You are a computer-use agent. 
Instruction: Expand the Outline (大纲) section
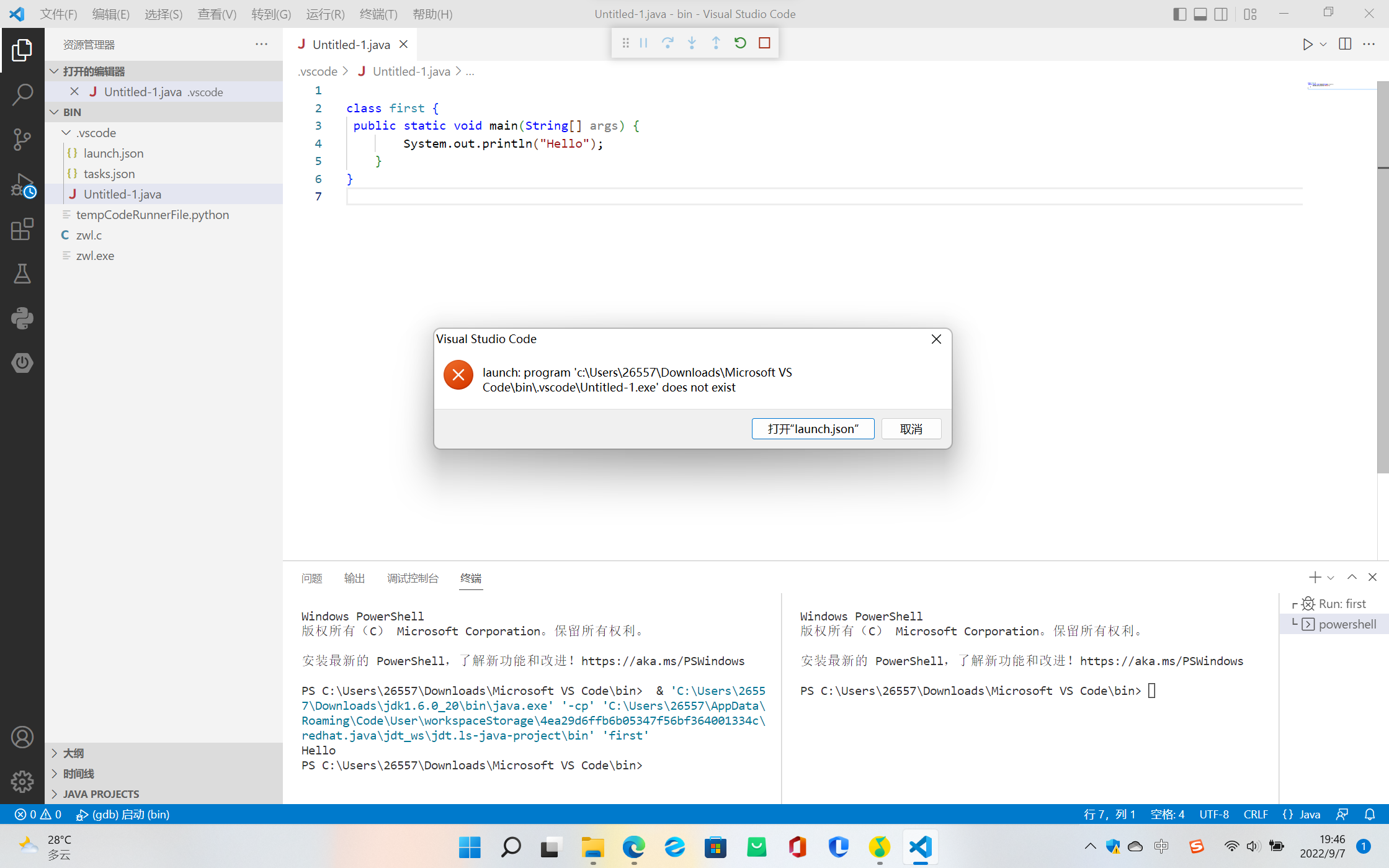click(x=164, y=753)
